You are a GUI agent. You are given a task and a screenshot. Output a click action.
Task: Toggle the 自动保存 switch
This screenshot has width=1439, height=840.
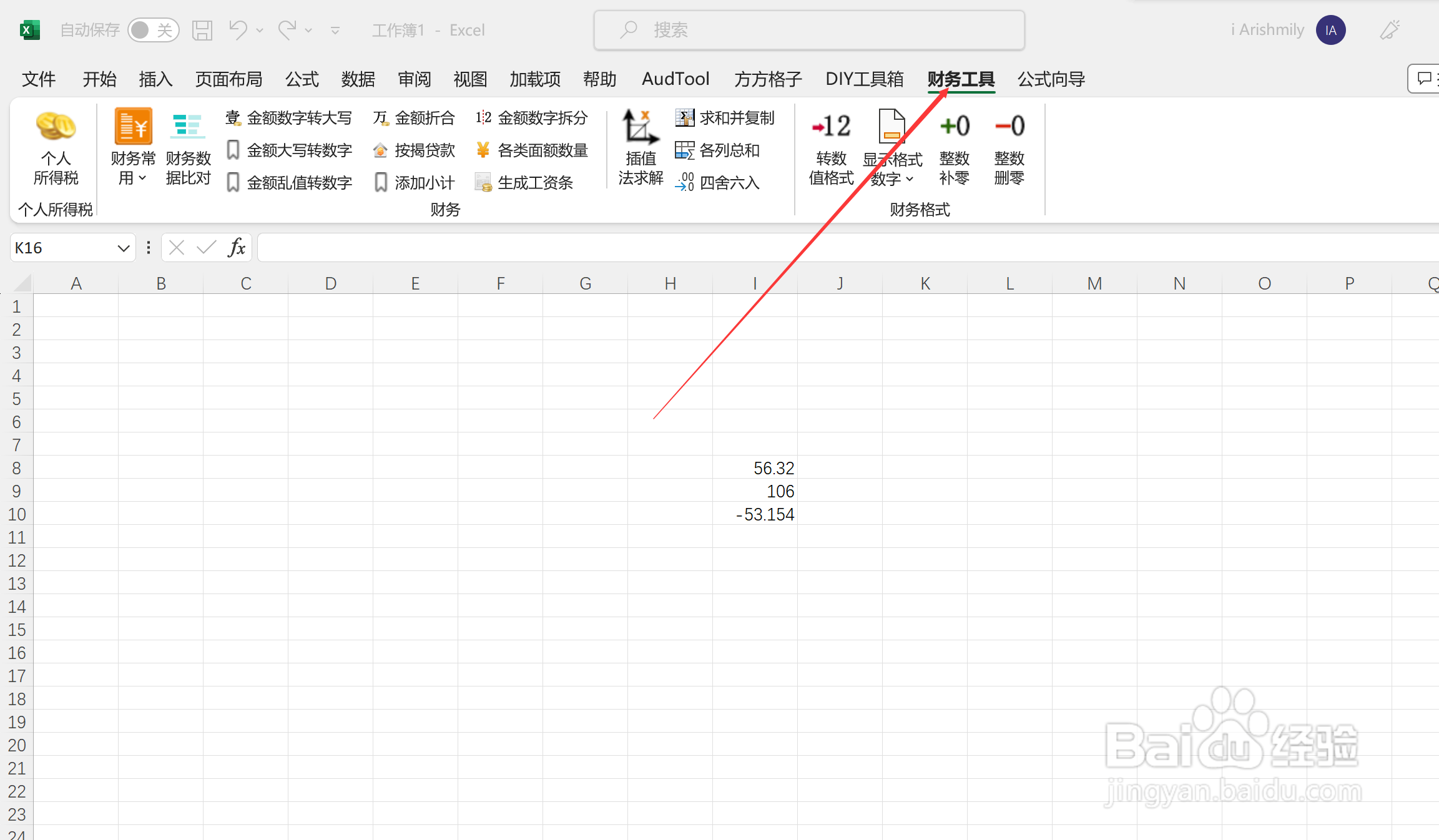click(153, 30)
